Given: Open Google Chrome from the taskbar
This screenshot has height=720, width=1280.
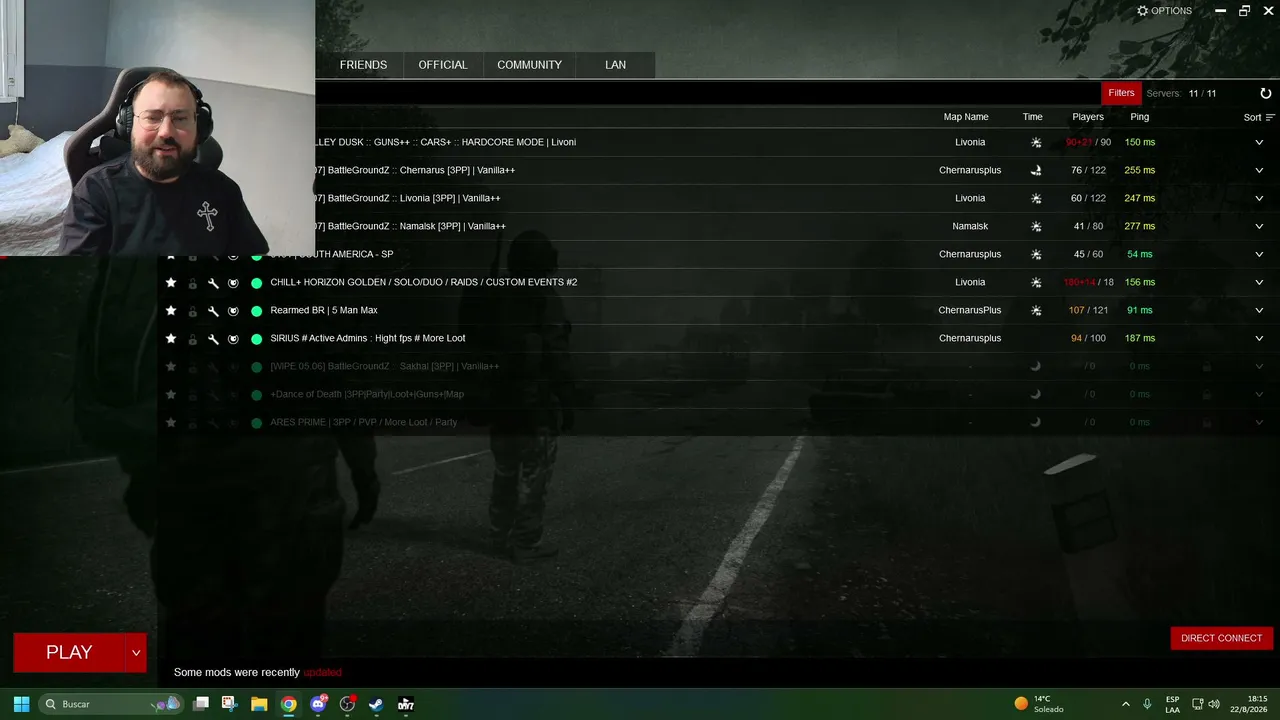Looking at the screenshot, I should (288, 704).
